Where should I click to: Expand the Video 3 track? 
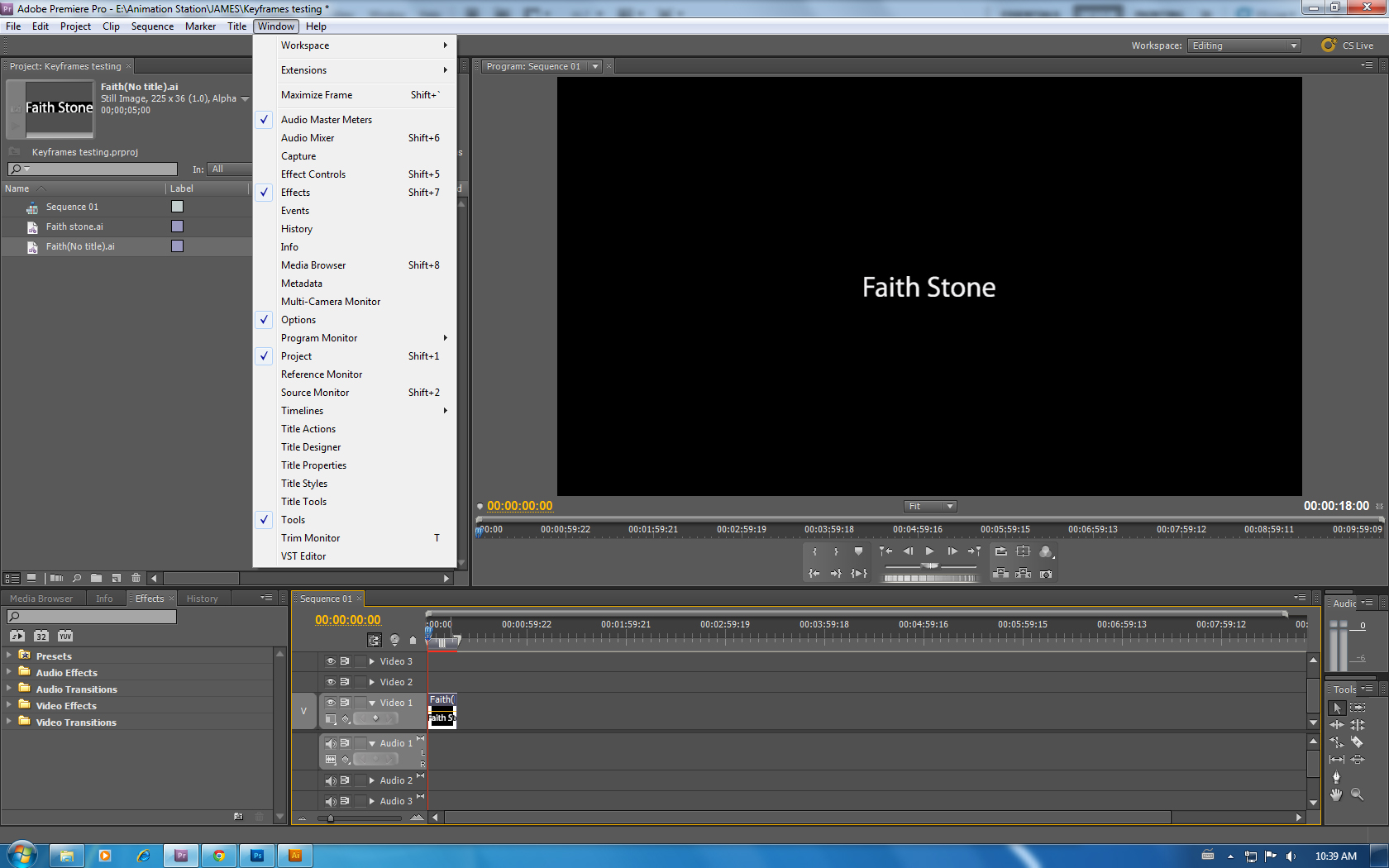(x=372, y=661)
